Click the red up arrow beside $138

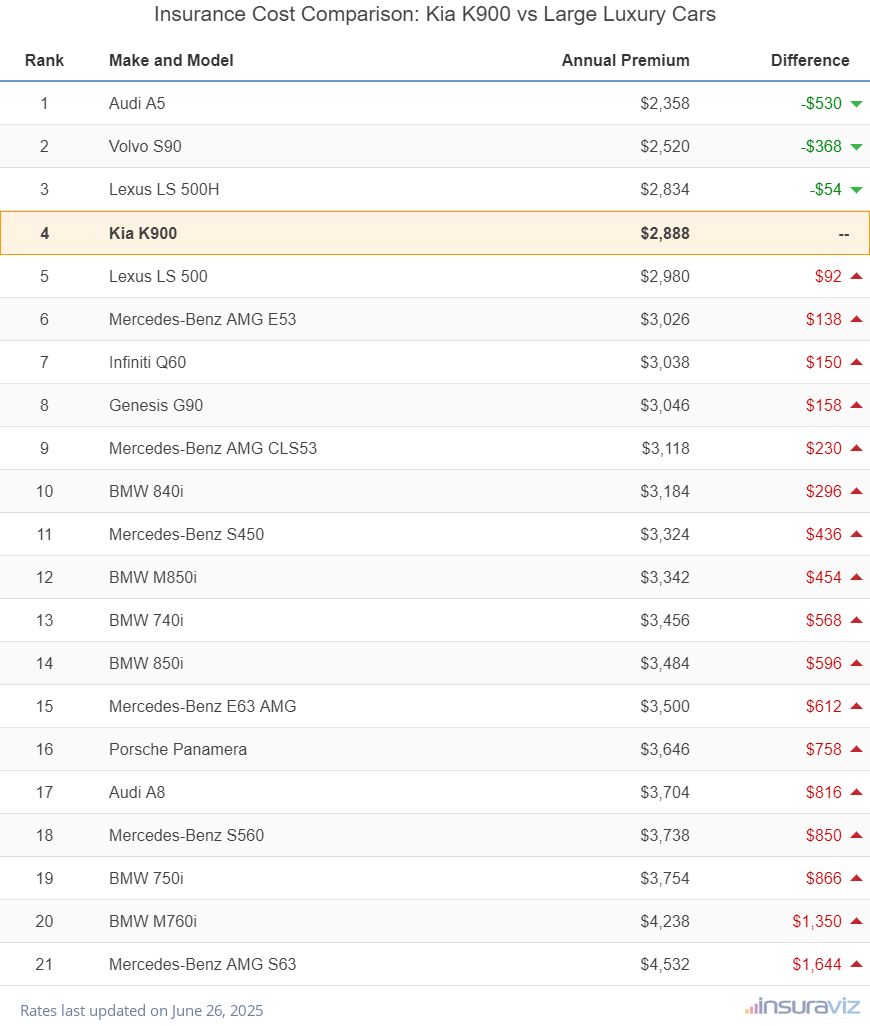point(856,319)
